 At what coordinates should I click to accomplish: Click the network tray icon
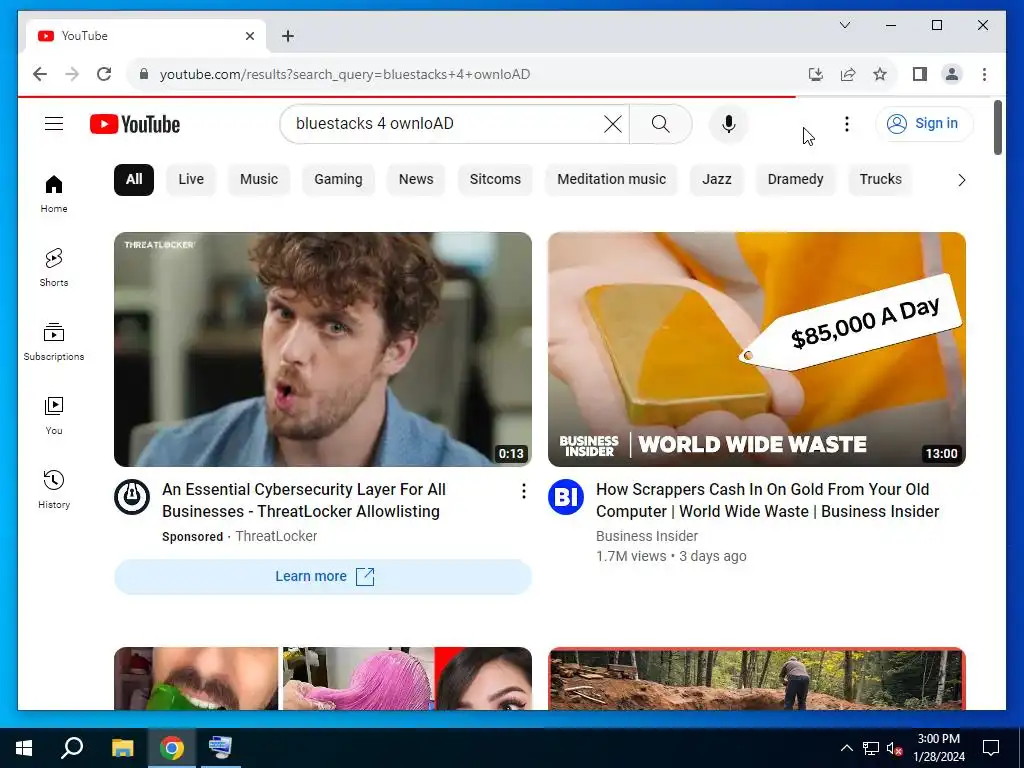(871, 748)
